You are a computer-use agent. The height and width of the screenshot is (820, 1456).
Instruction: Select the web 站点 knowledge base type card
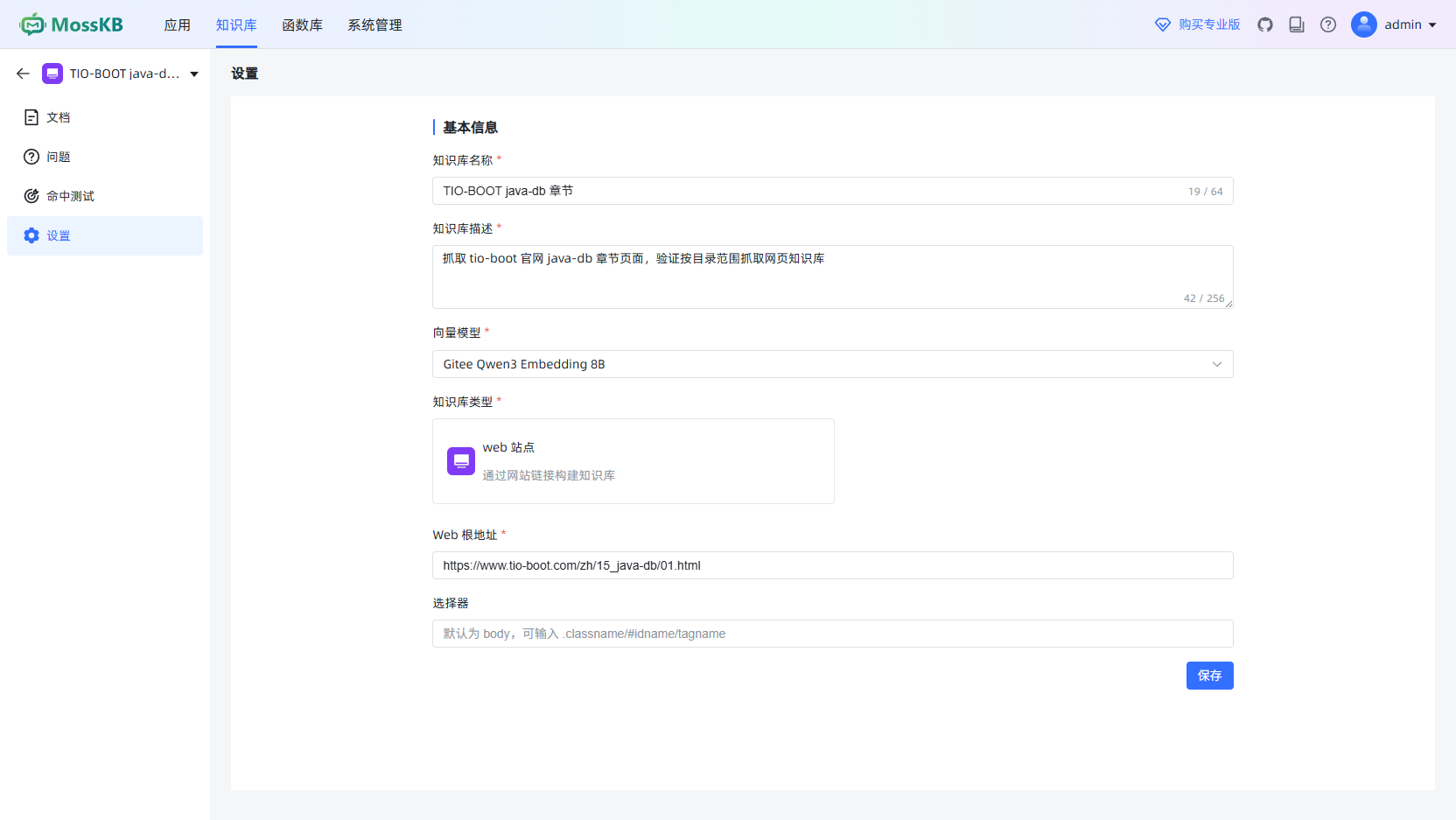click(633, 461)
